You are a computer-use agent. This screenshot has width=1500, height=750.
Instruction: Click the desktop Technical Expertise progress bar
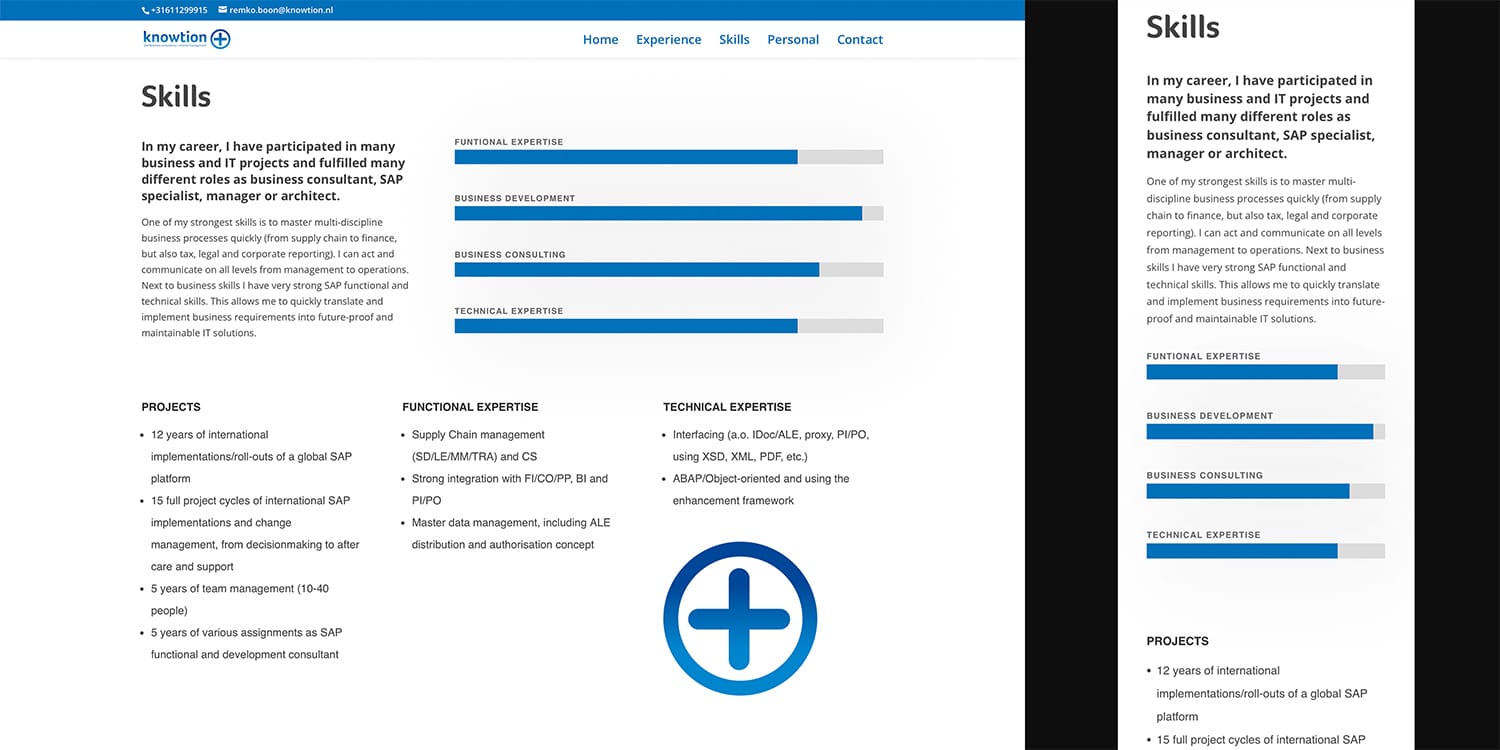click(668, 326)
